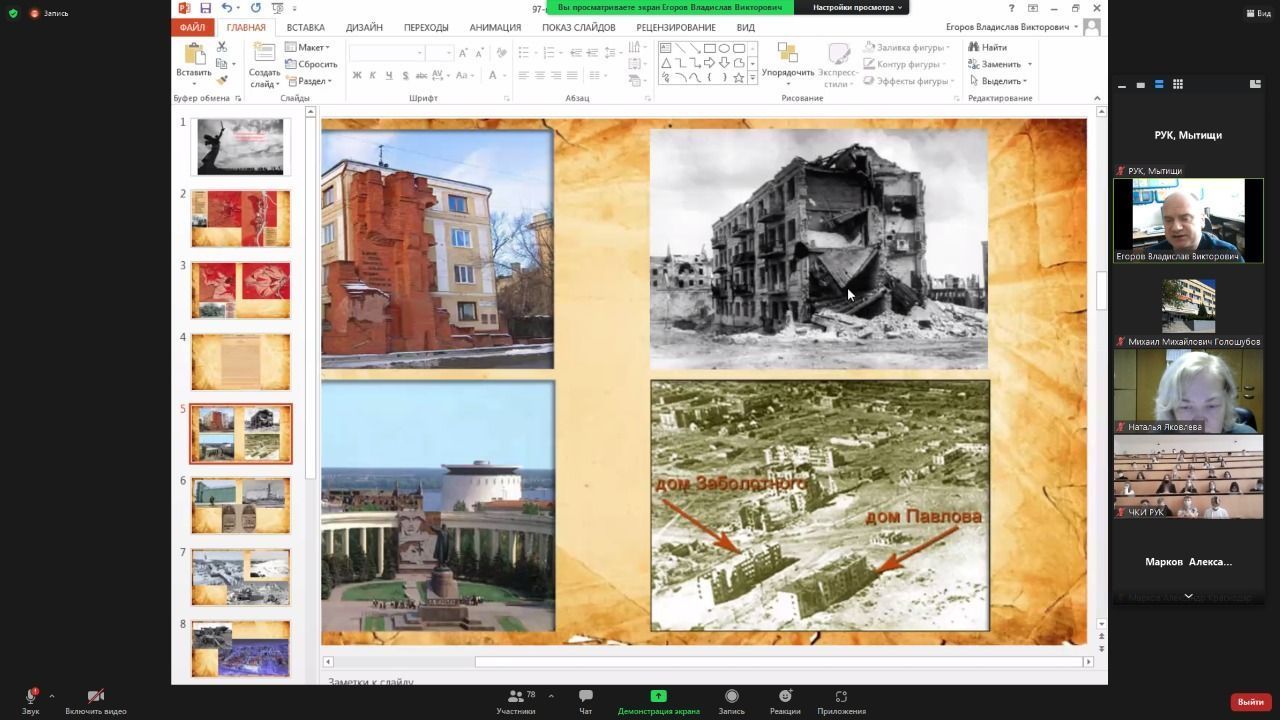The image size is (1280, 720).
Task: Toggle italic (К) formatting
Action: (373, 75)
